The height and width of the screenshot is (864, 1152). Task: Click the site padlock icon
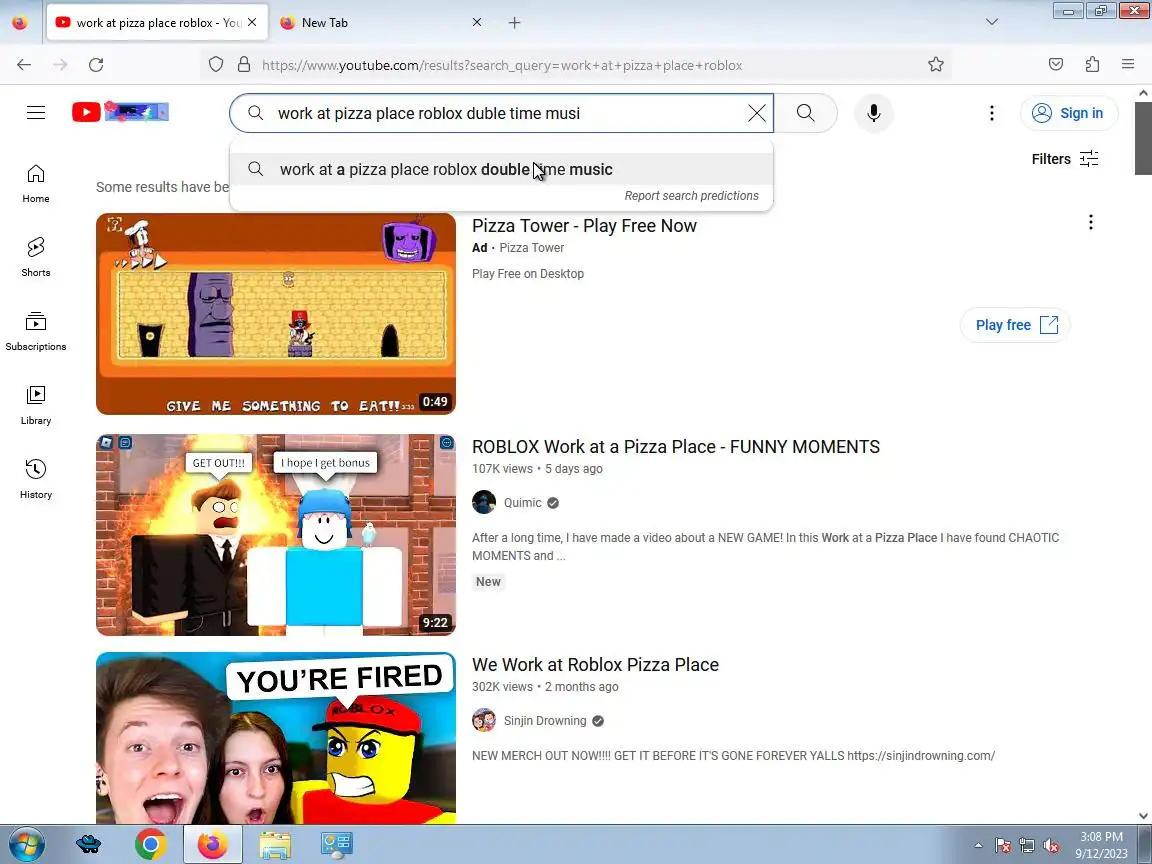pyautogui.click(x=244, y=65)
